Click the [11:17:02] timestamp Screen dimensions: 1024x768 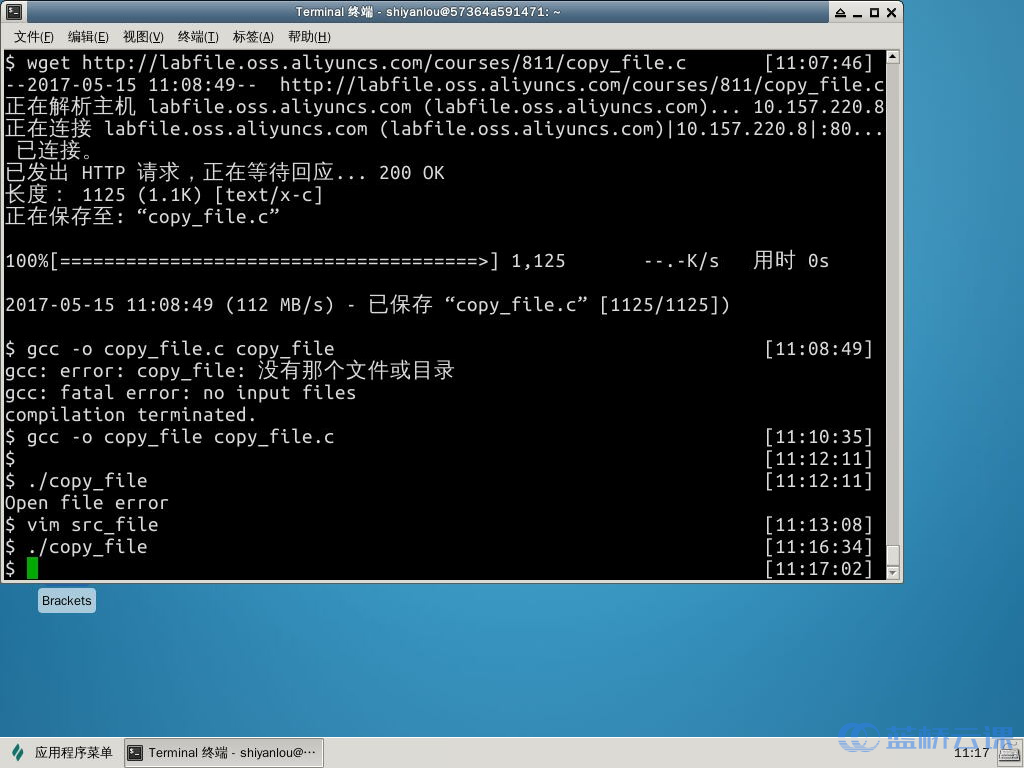818,569
